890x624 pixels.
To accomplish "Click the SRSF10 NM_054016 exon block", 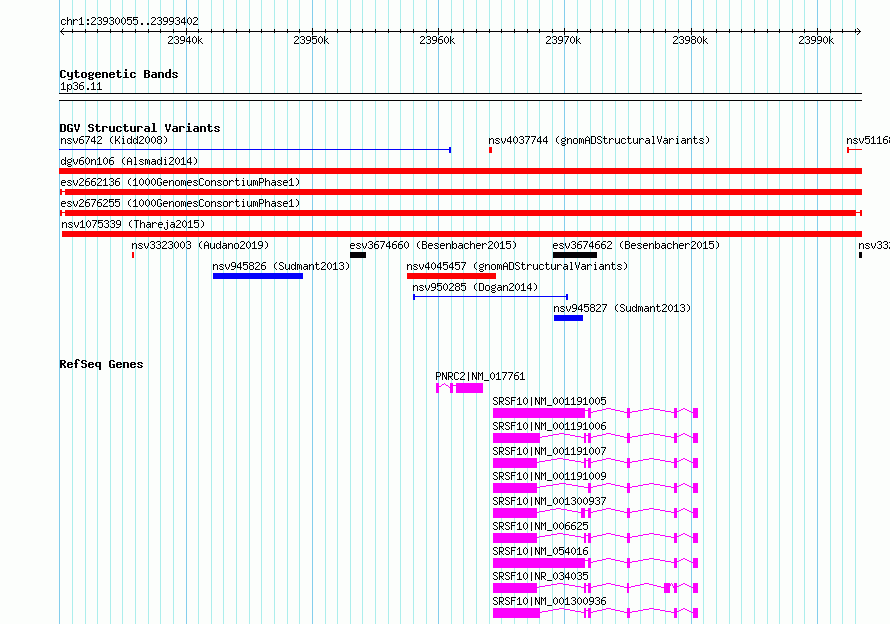I will click(x=539, y=563).
